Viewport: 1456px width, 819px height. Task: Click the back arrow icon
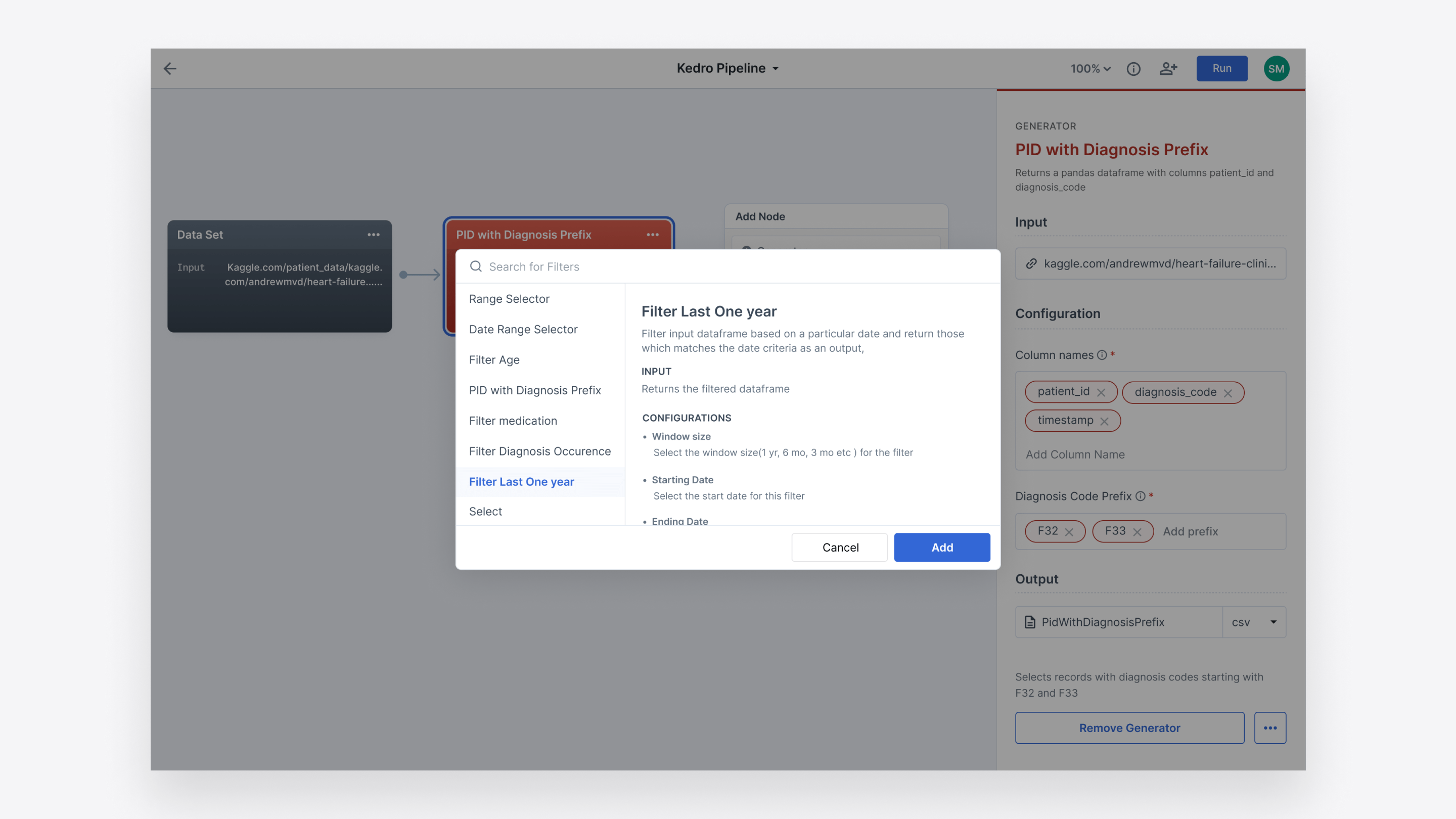pyautogui.click(x=170, y=68)
